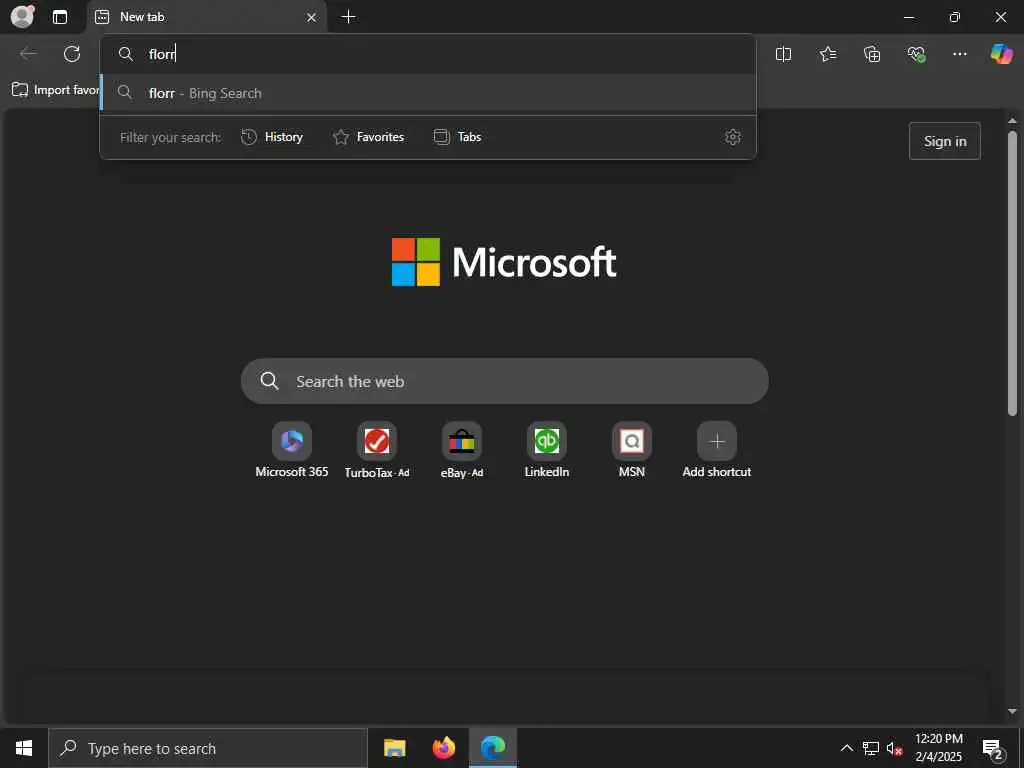Screen dimensions: 1024x768
Task: Click the back arrow button
Action: point(28,54)
